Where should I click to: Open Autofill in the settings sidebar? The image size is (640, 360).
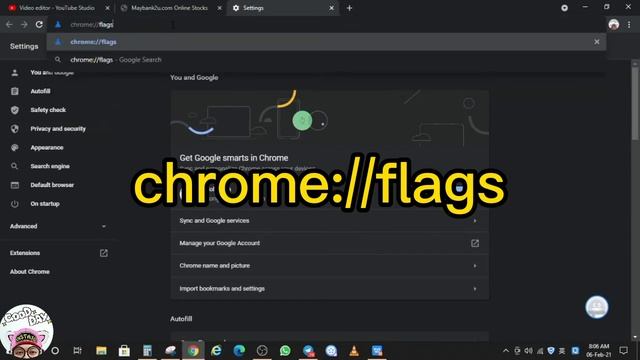(40, 91)
